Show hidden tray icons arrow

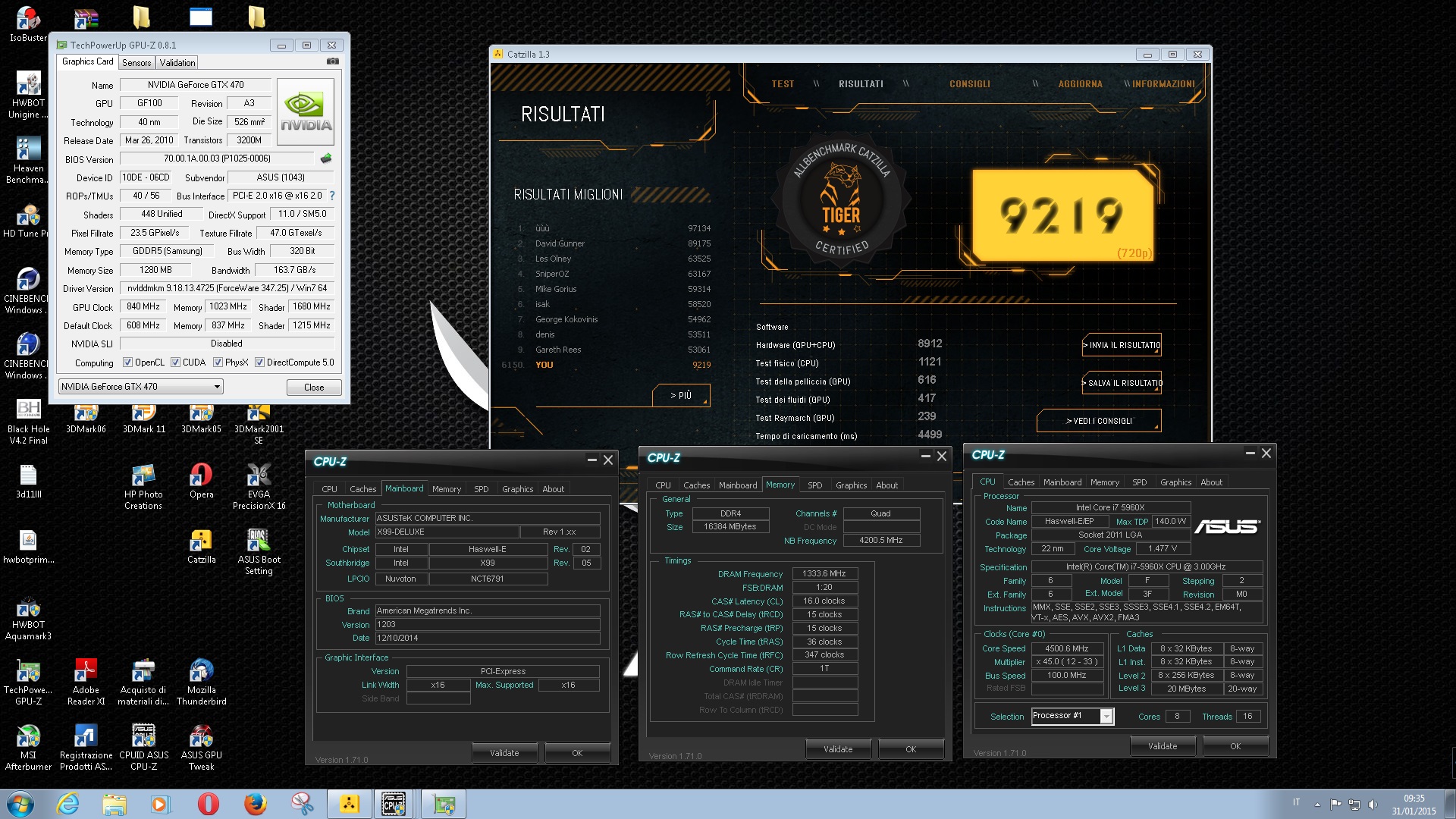tap(1317, 804)
